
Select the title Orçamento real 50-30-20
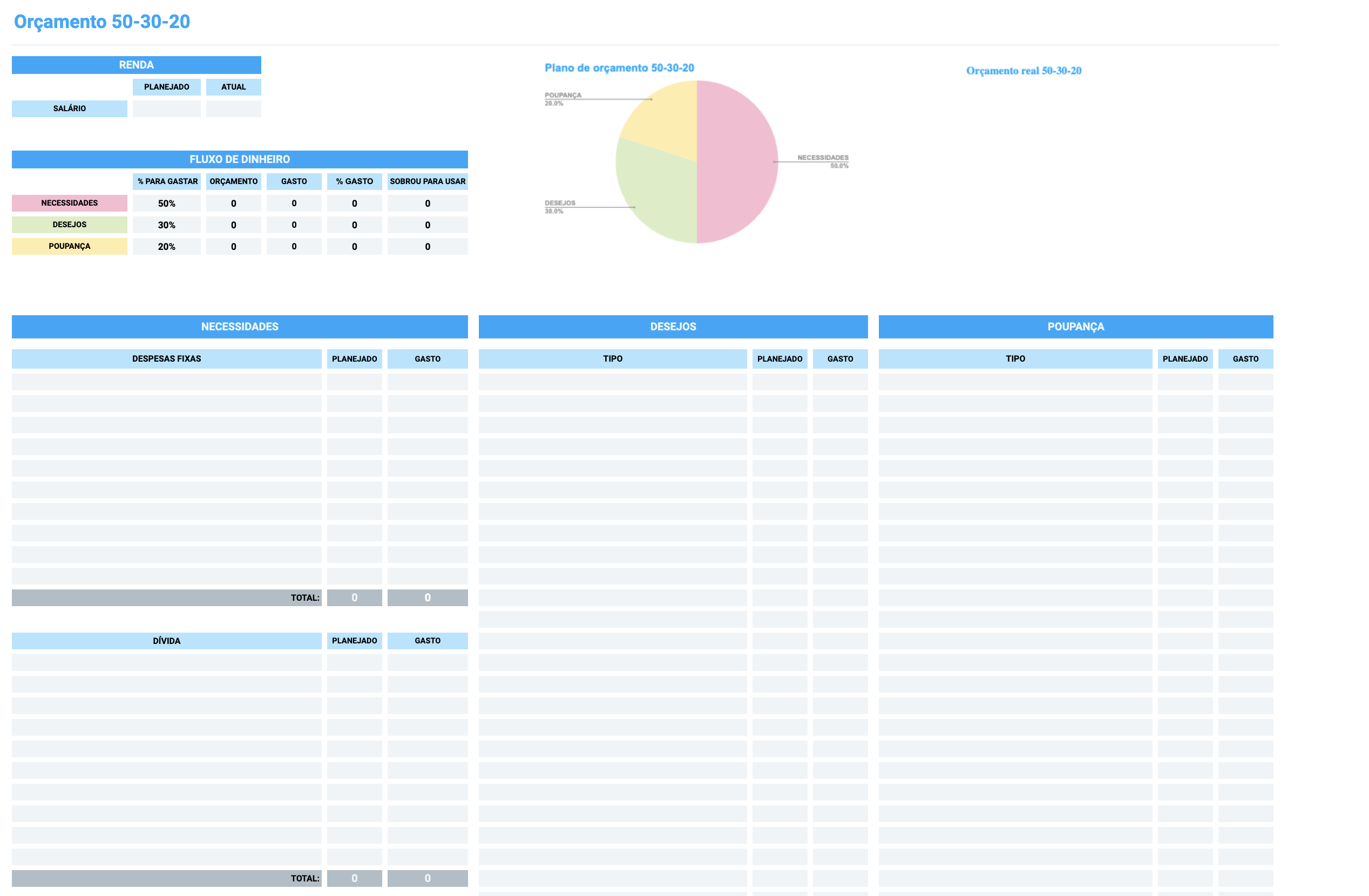click(x=1024, y=71)
